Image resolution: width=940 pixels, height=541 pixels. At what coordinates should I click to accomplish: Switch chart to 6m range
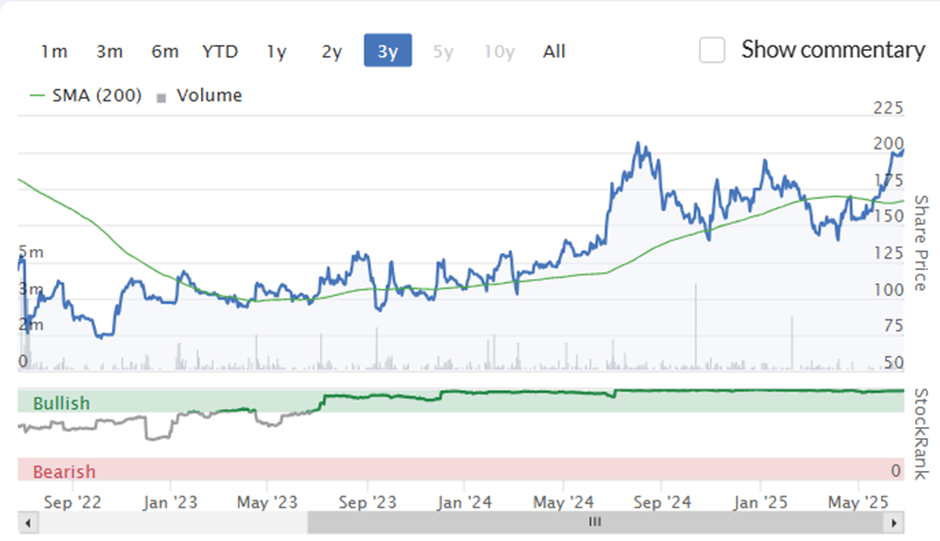[x=165, y=52]
